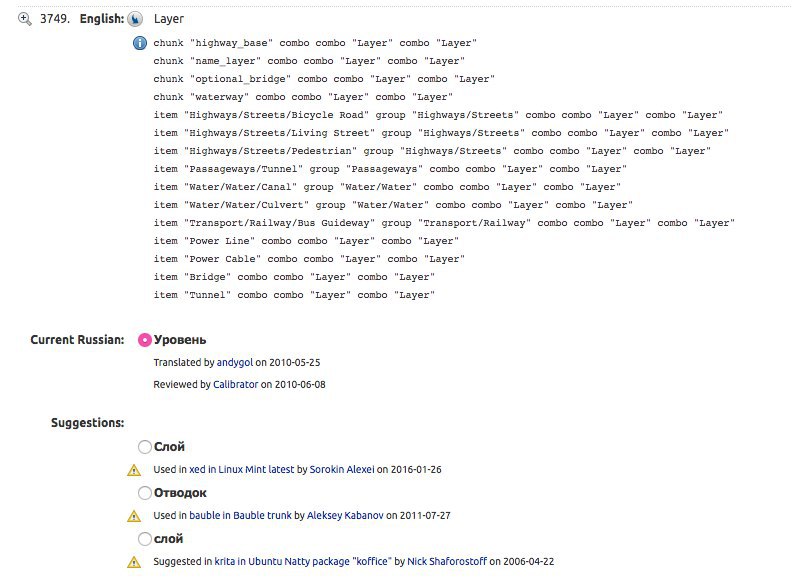
Task: Open reviewer Calibrator's profile link
Action: [x=235, y=384]
